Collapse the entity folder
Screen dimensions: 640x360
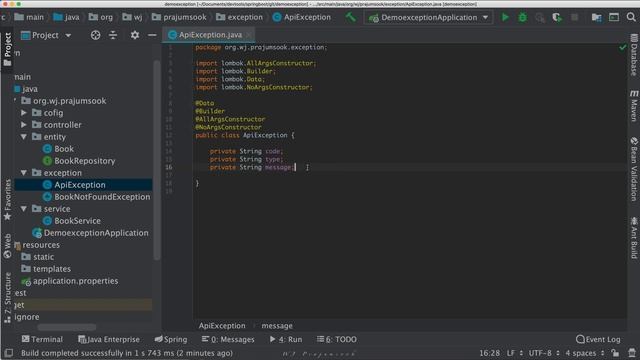point(24,137)
